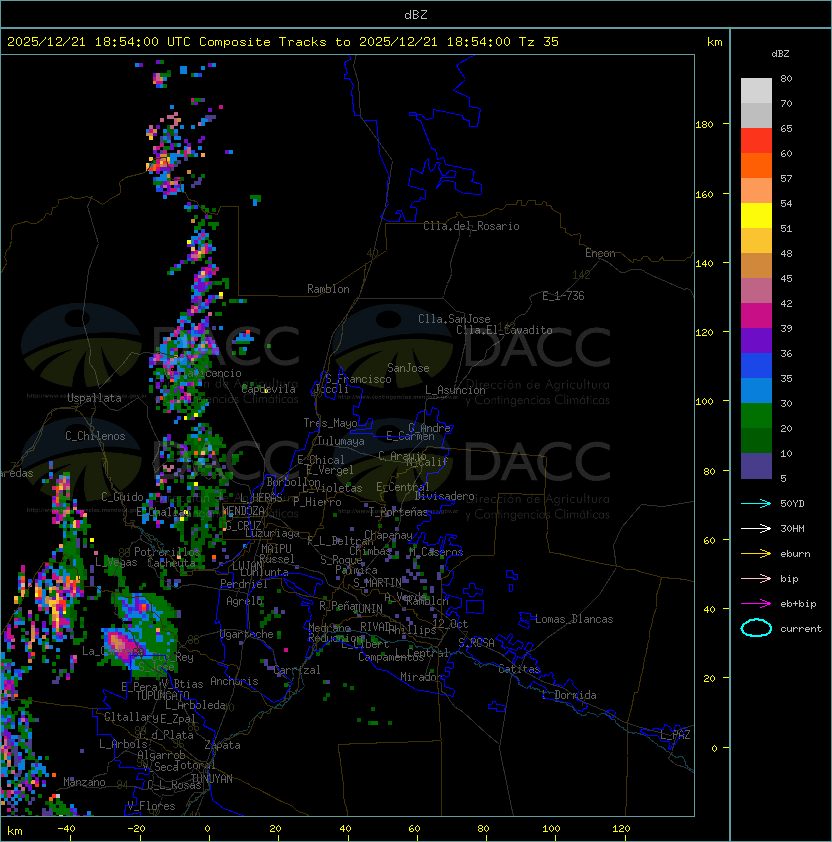Viewport: 832px width, 842px height.
Task: Click the E_1-736 label
Action: [x=563, y=296]
